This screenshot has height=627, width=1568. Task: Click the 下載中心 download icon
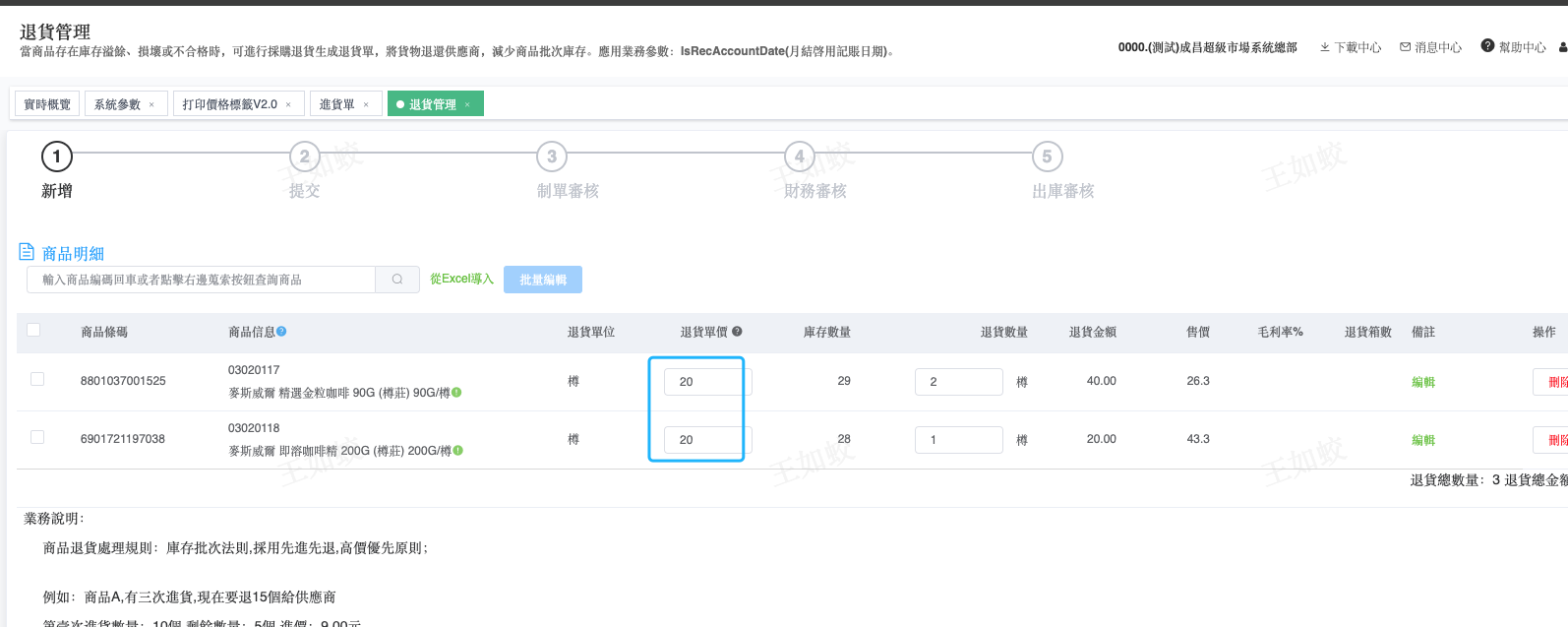pyautogui.click(x=1325, y=47)
